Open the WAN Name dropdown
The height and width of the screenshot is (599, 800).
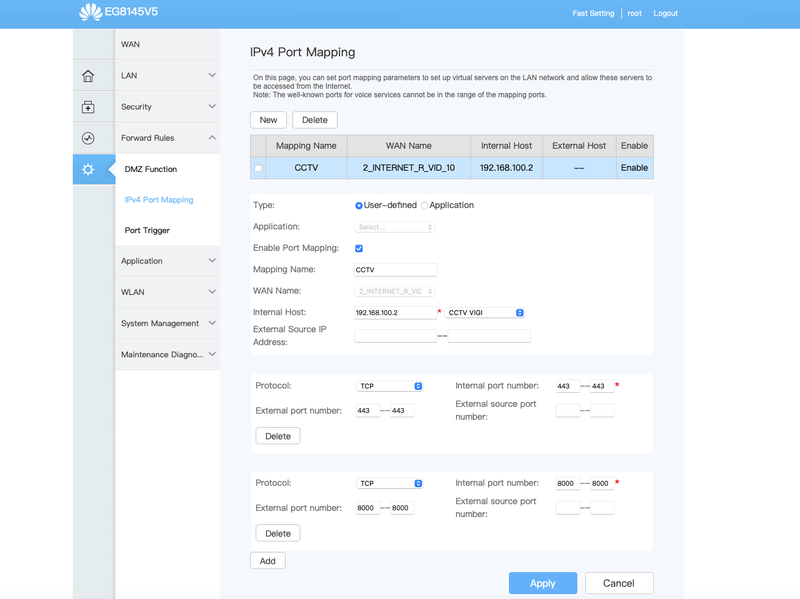[x=394, y=291]
